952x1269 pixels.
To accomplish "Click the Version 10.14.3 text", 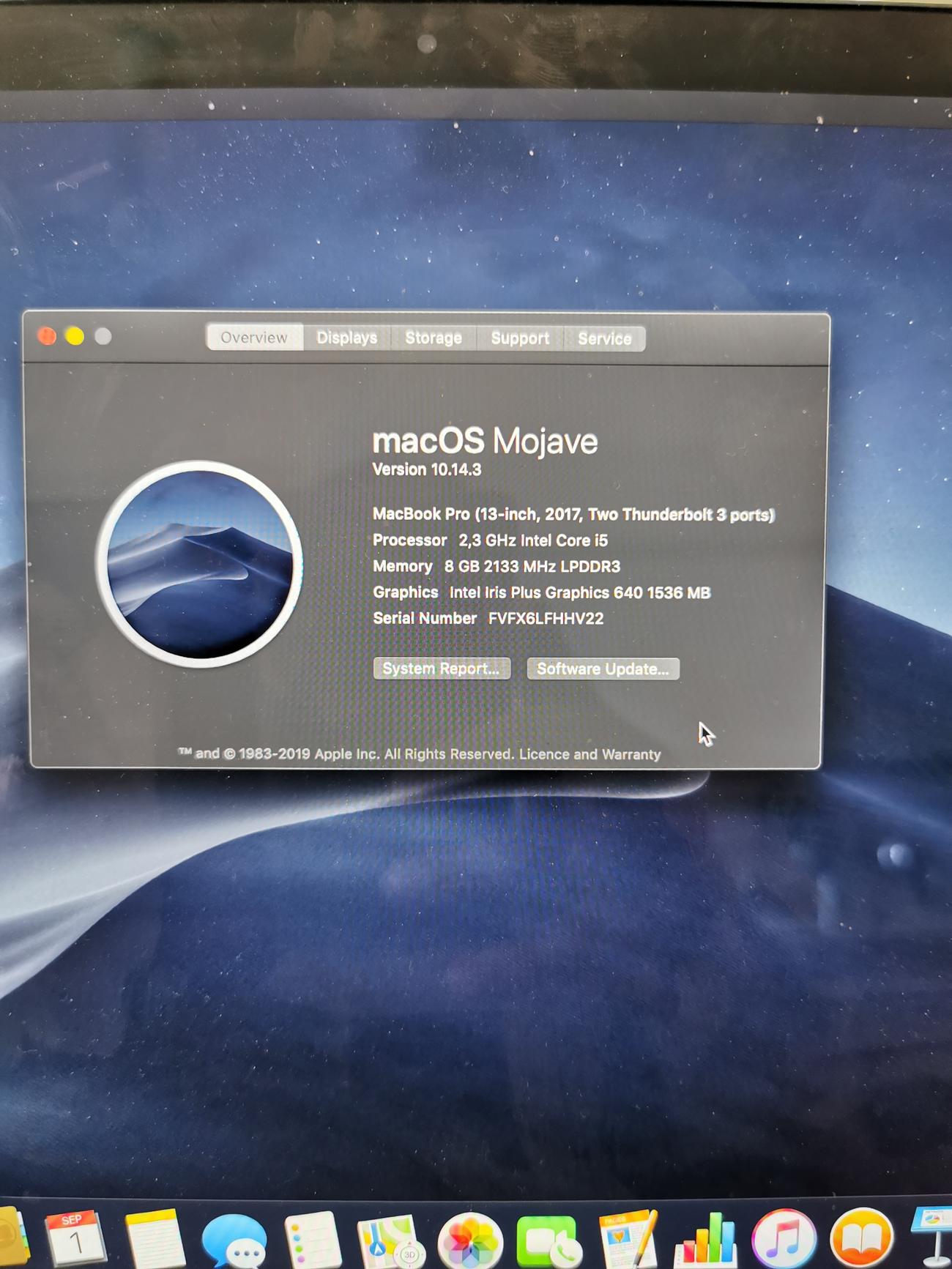I will coord(427,469).
